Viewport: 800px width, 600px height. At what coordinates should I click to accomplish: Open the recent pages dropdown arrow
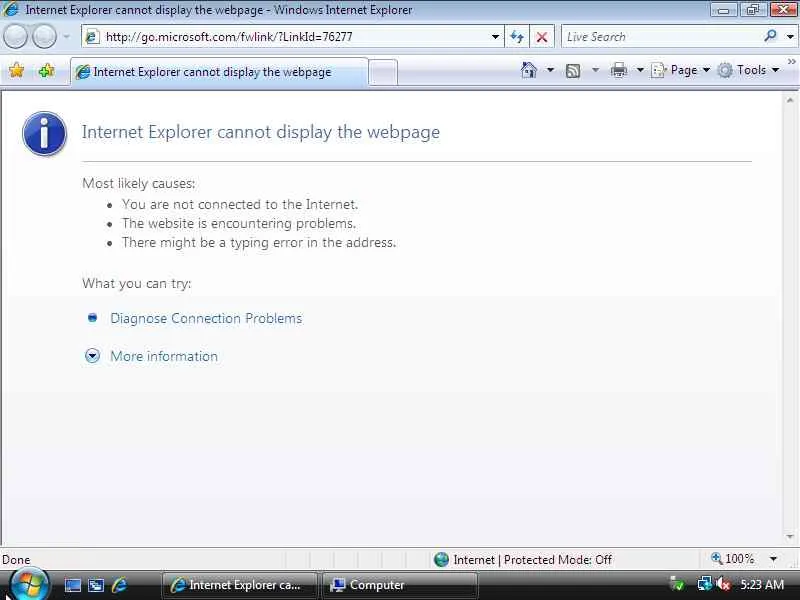(x=66, y=37)
